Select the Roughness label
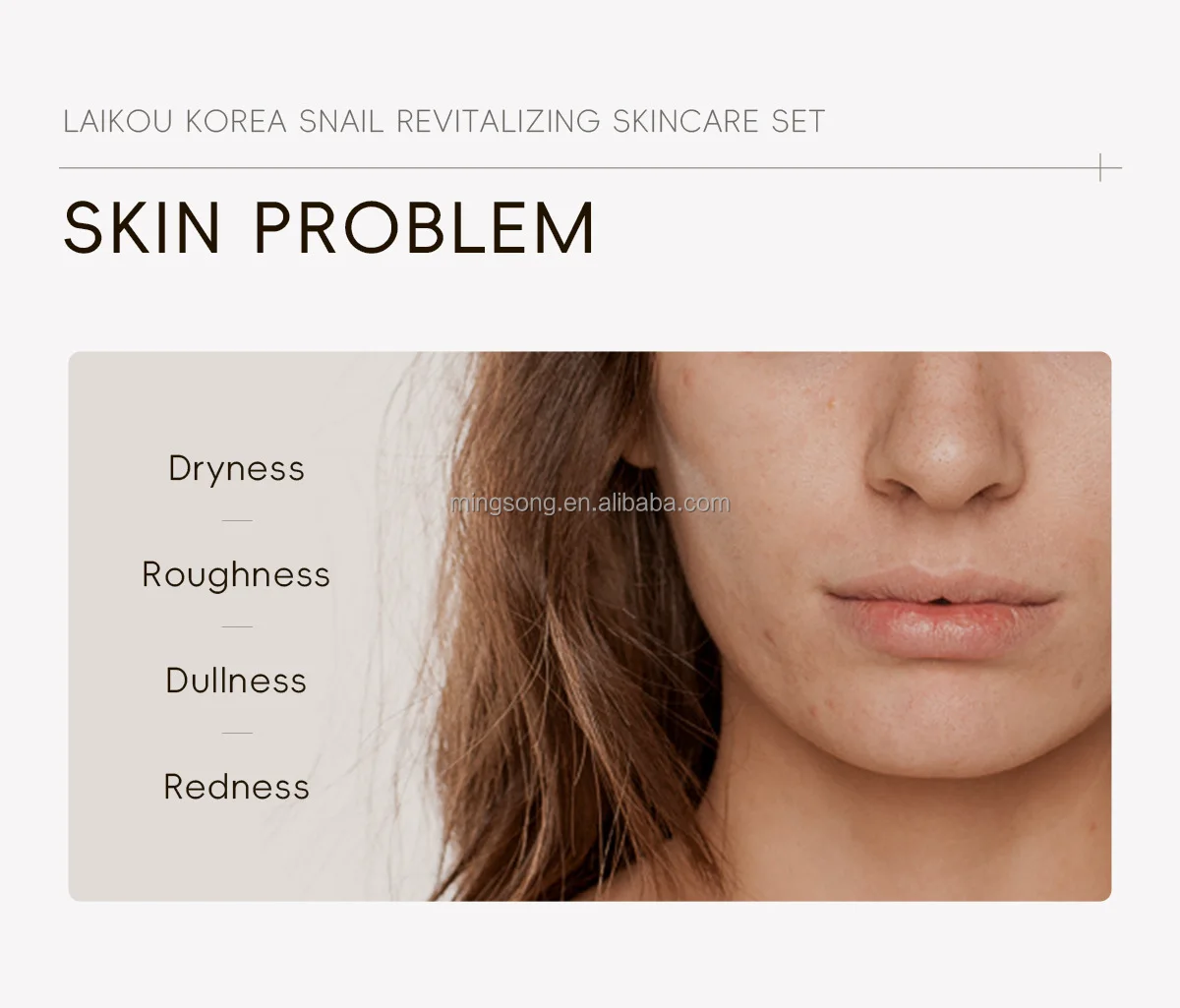The width and height of the screenshot is (1180, 1008). coord(236,574)
